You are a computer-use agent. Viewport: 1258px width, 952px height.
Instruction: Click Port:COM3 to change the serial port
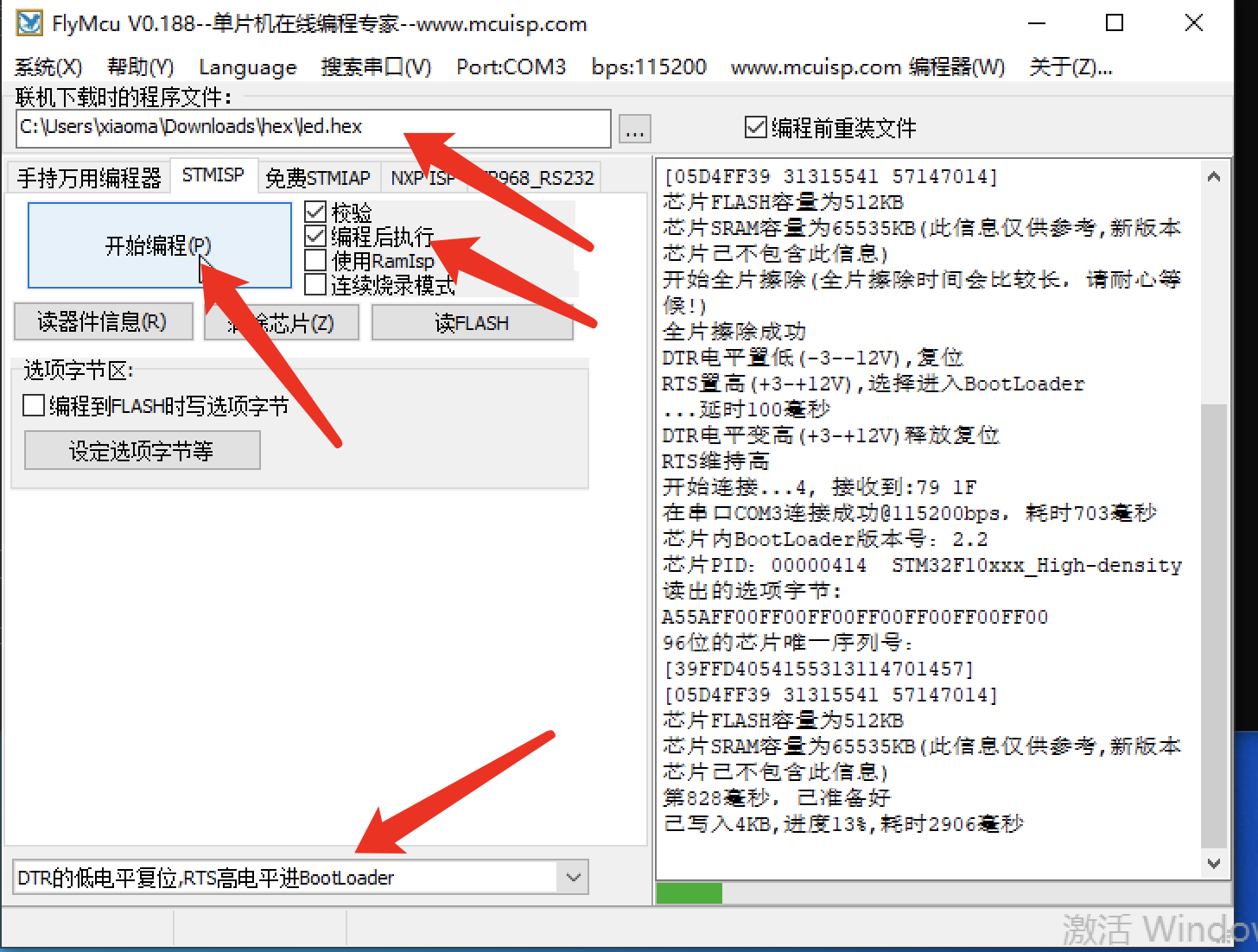point(511,67)
